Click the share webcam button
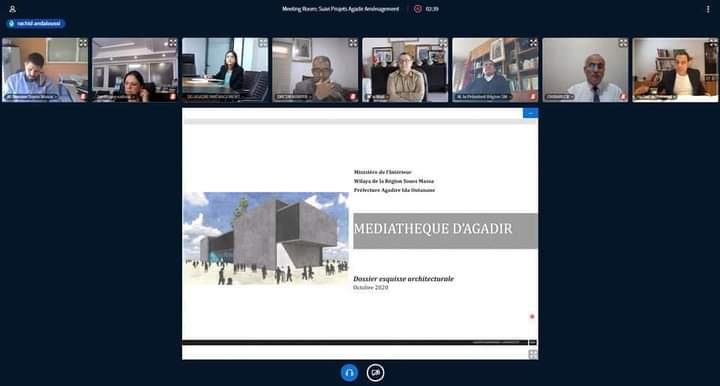 375,373
